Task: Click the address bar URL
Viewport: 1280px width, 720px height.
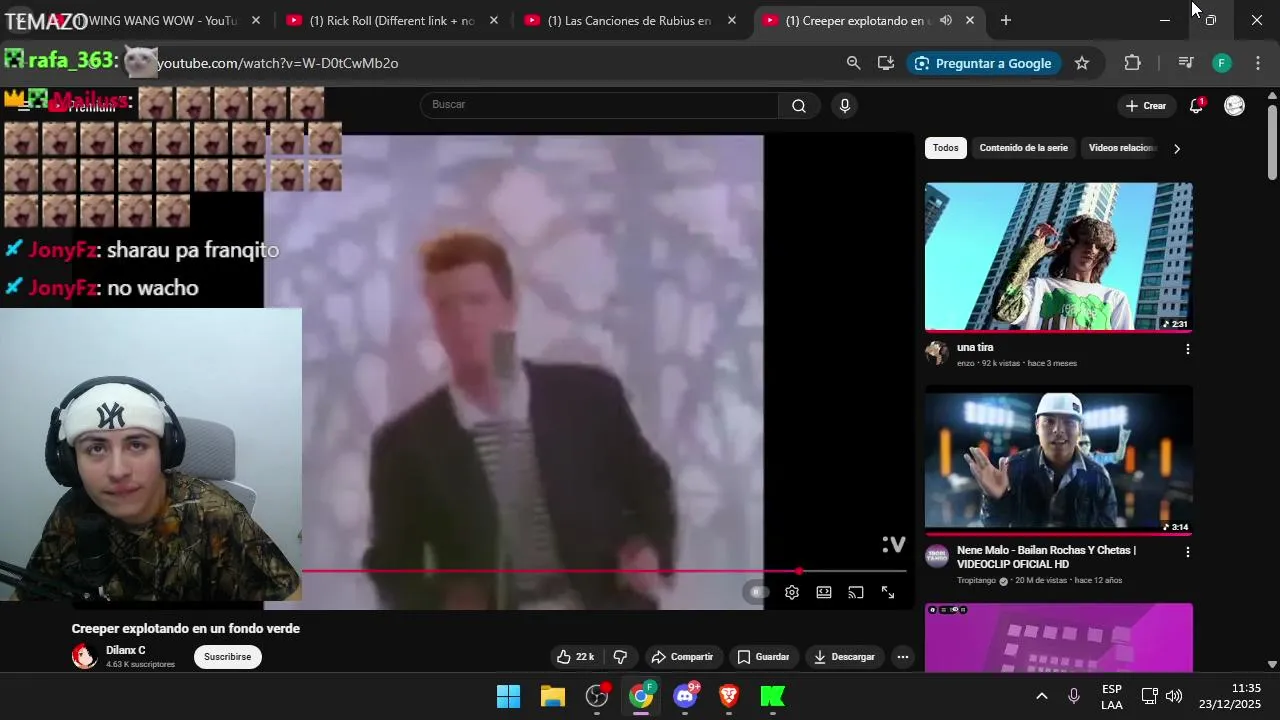Action: (277, 63)
